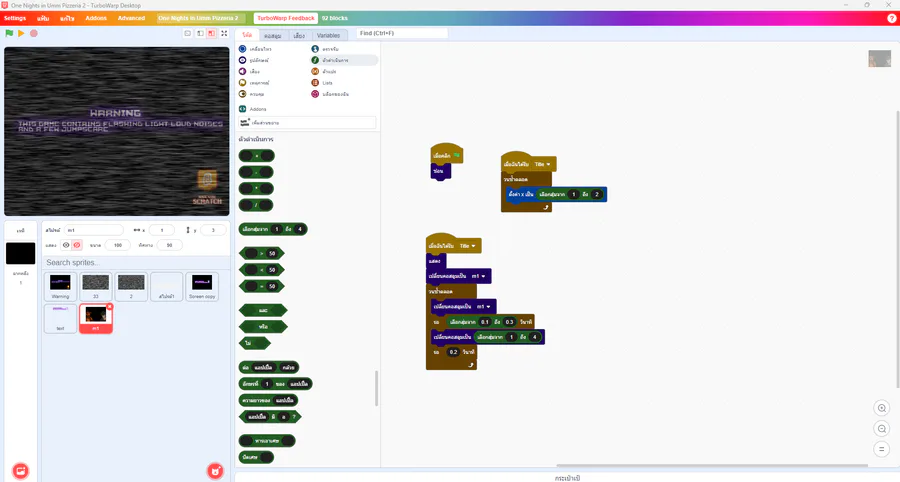Image resolution: width=900 pixels, height=482 pixels.
Task: Open the Addons menu in the top bar
Action: 96,18
